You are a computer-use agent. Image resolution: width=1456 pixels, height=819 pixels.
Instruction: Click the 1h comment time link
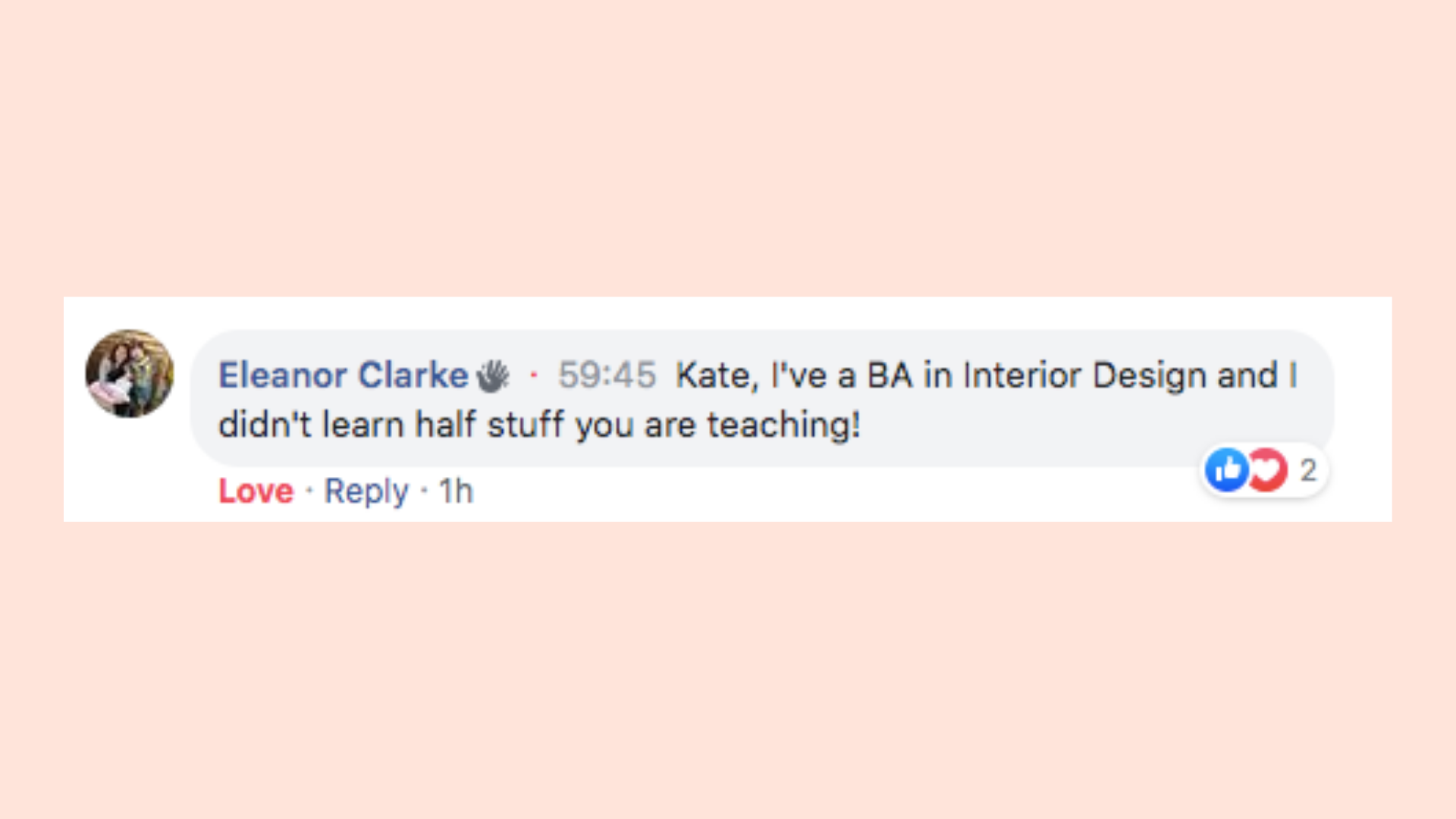pos(456,491)
